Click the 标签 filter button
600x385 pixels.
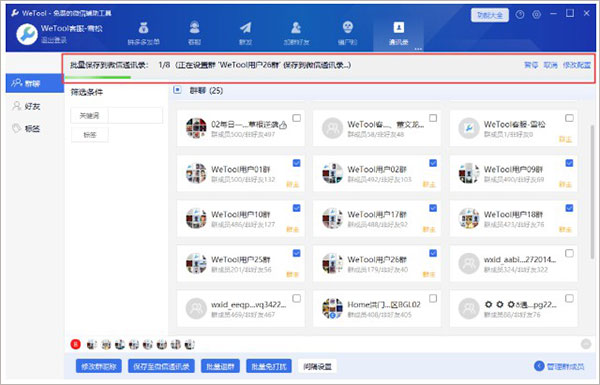(90, 134)
